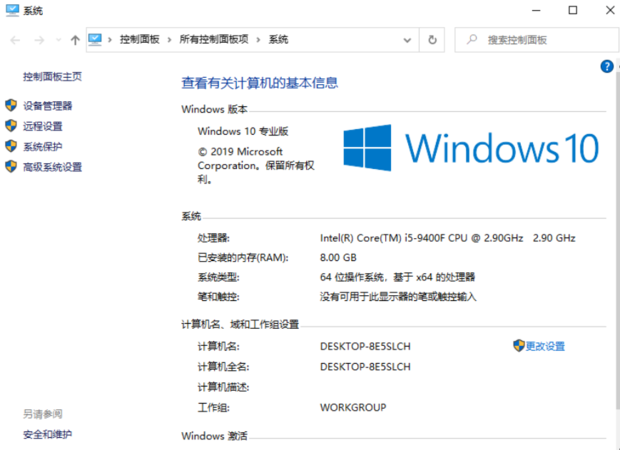Open address bar history dropdown
The image size is (620, 450).
[x=407, y=40]
